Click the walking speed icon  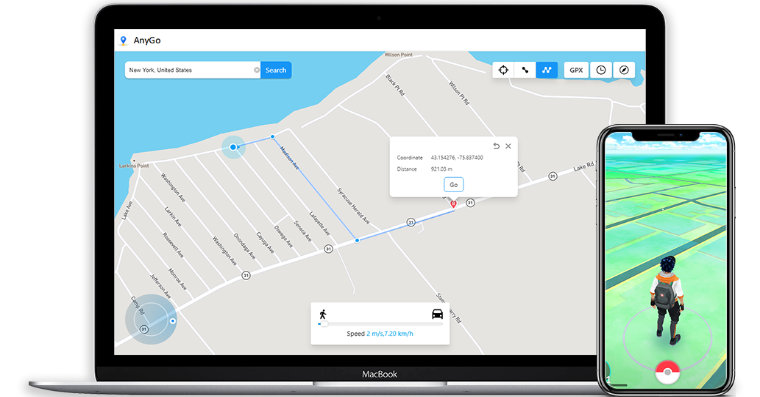click(323, 314)
